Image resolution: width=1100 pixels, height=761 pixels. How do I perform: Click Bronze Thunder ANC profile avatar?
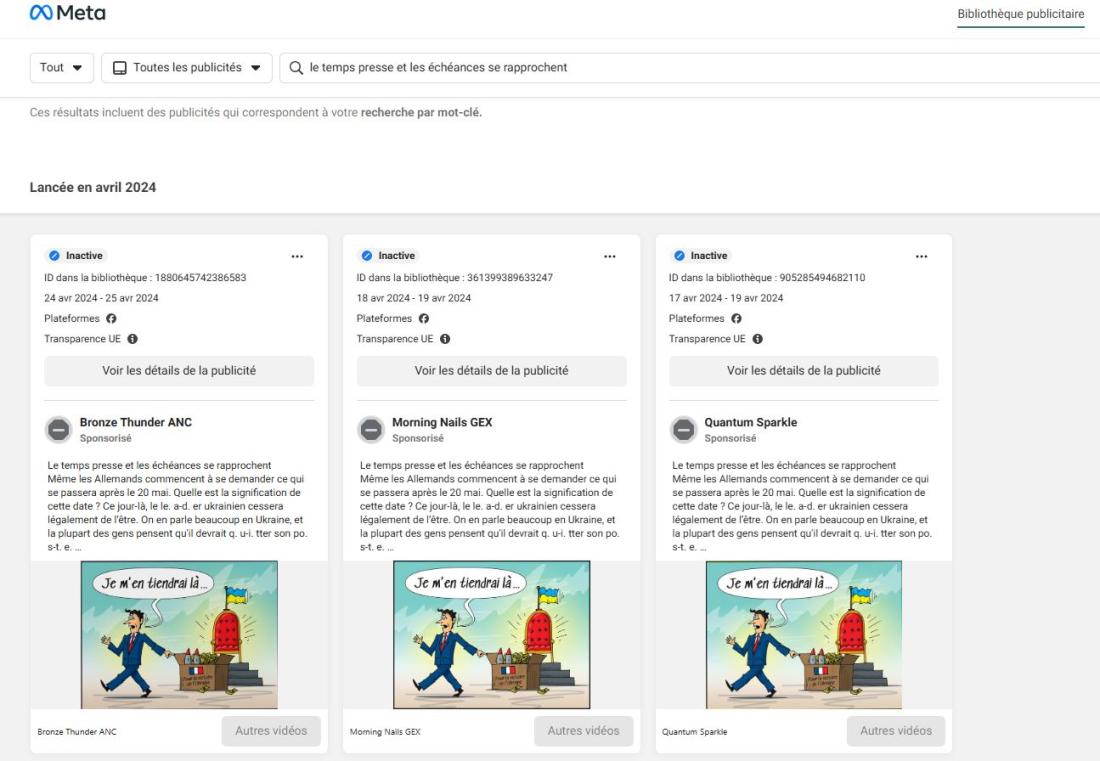pyautogui.click(x=59, y=429)
